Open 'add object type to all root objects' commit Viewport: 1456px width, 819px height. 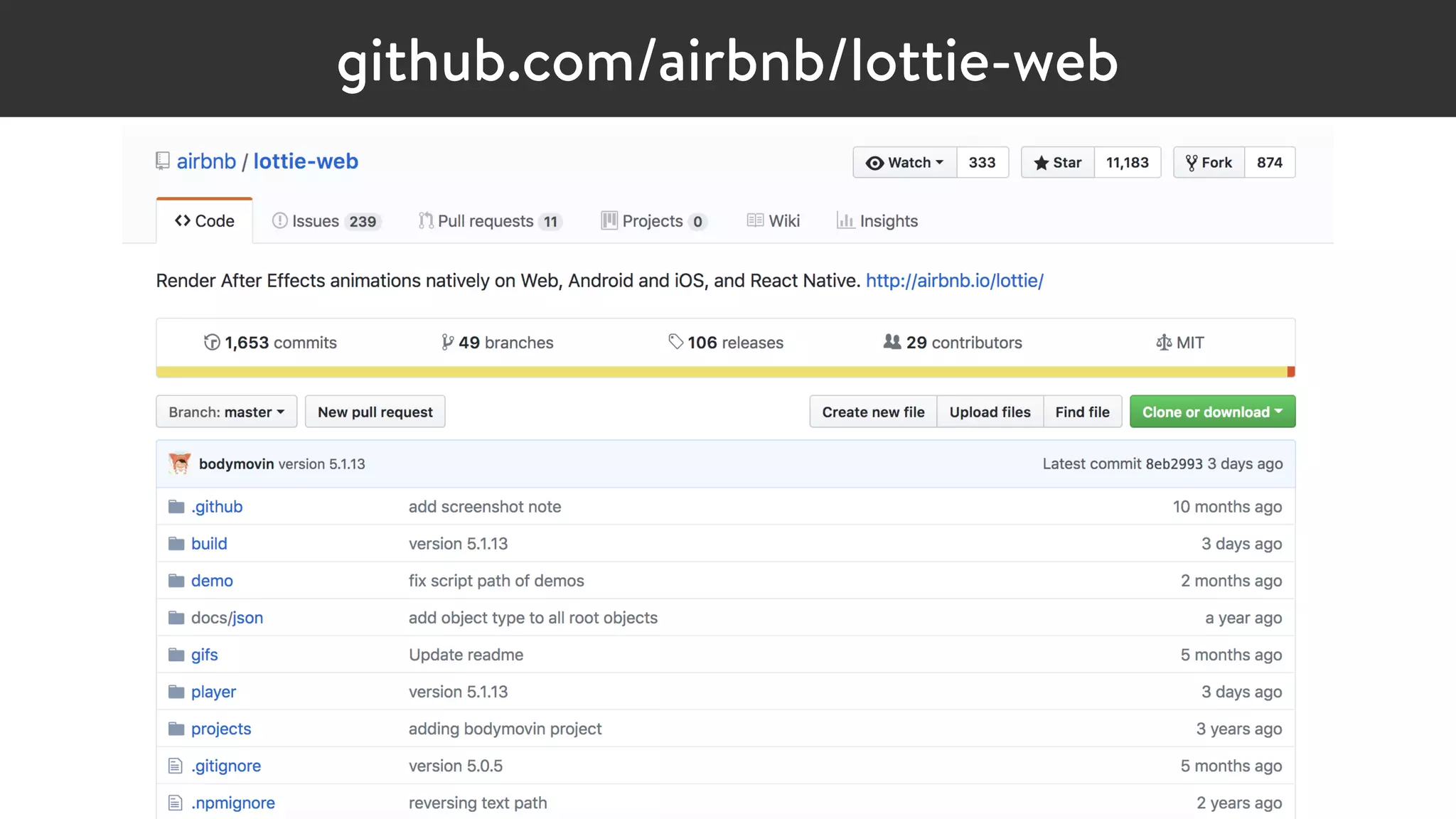pyautogui.click(x=533, y=618)
